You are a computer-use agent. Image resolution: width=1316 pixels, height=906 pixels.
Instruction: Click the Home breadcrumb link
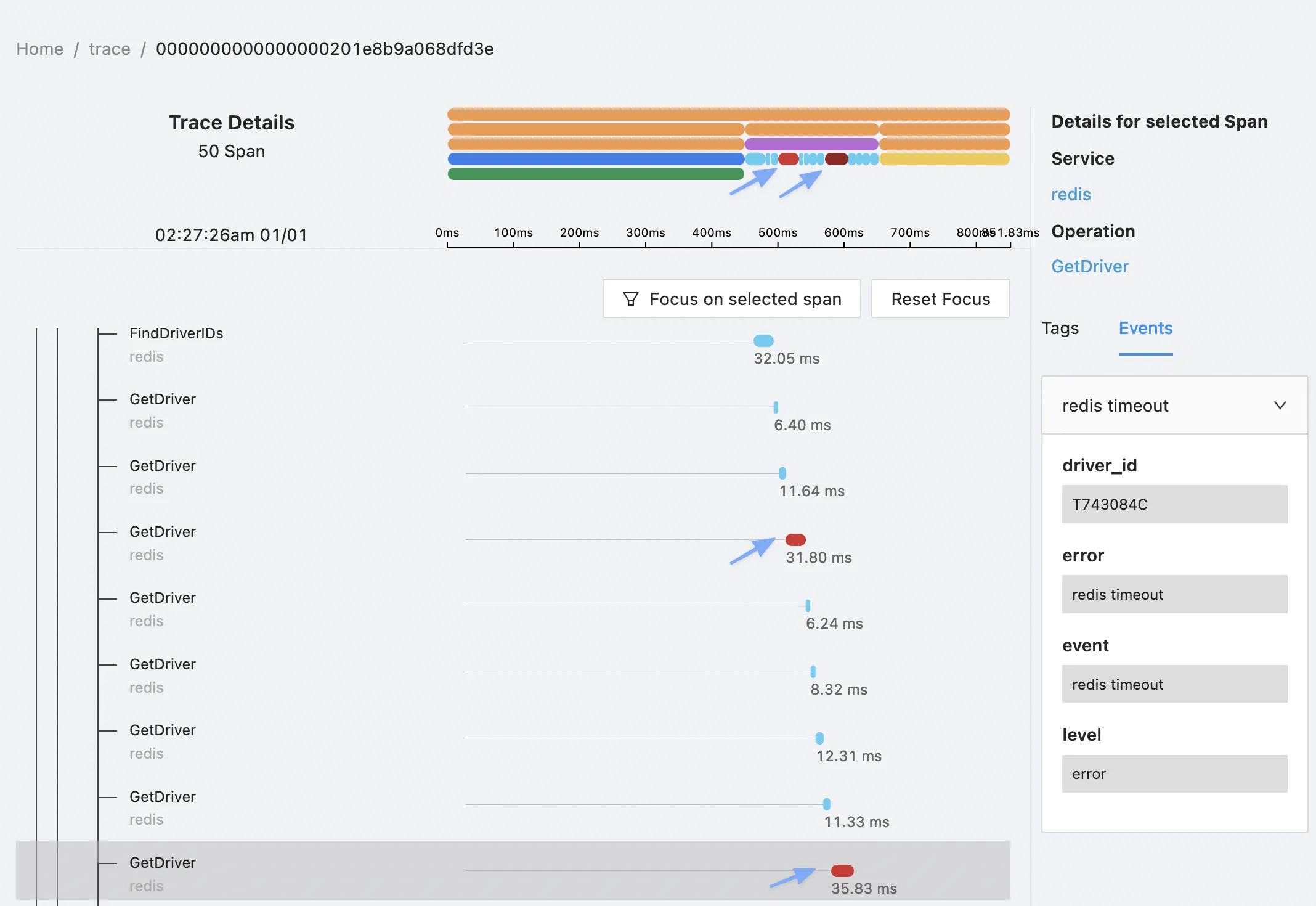[x=40, y=49]
